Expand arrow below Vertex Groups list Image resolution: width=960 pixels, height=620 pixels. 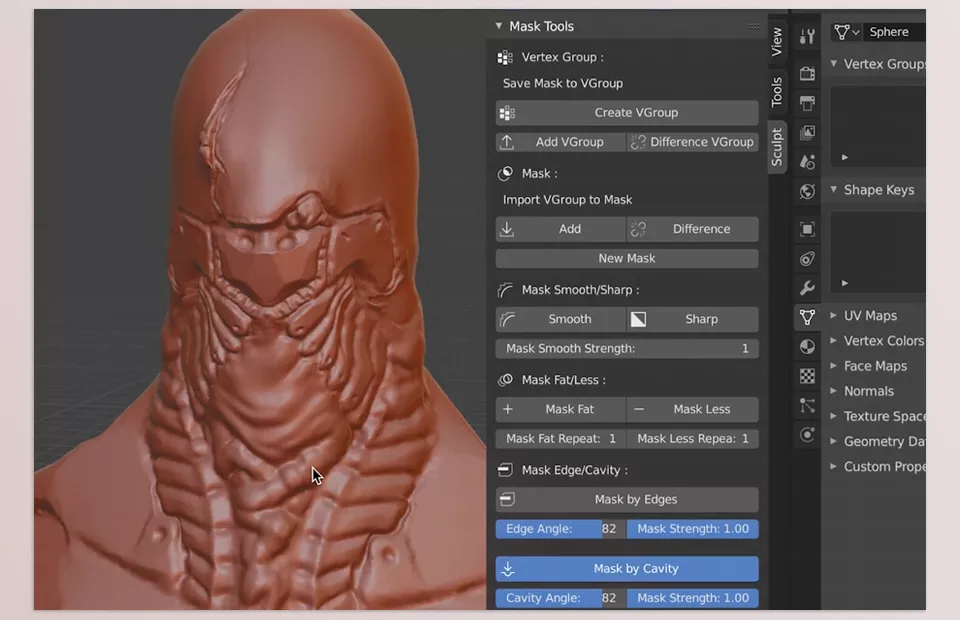(x=845, y=157)
